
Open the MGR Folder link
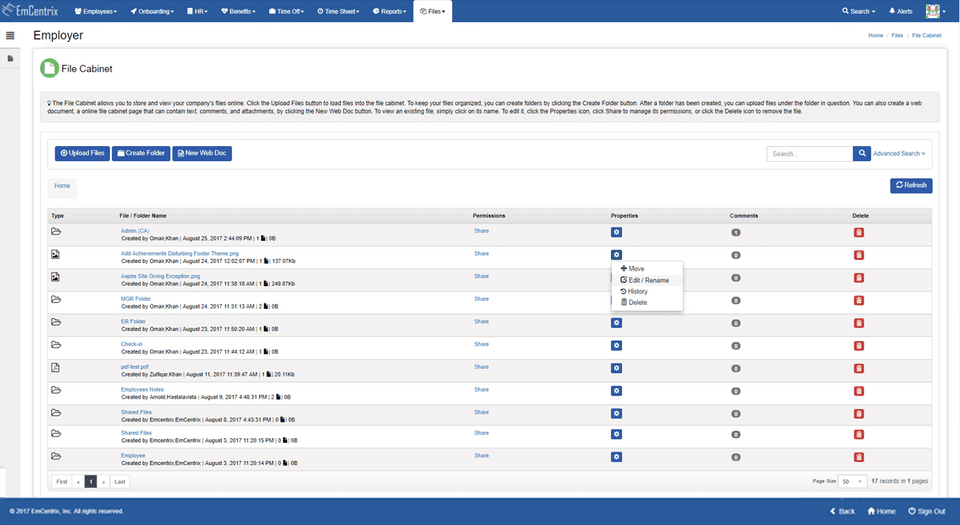point(135,299)
